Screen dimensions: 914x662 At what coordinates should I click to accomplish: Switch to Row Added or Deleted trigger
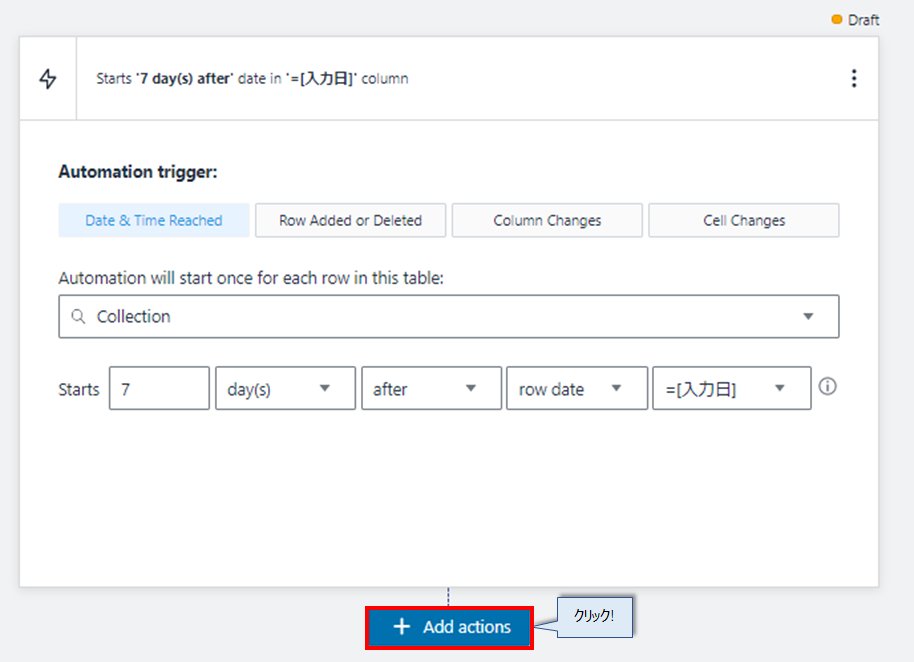coord(350,221)
